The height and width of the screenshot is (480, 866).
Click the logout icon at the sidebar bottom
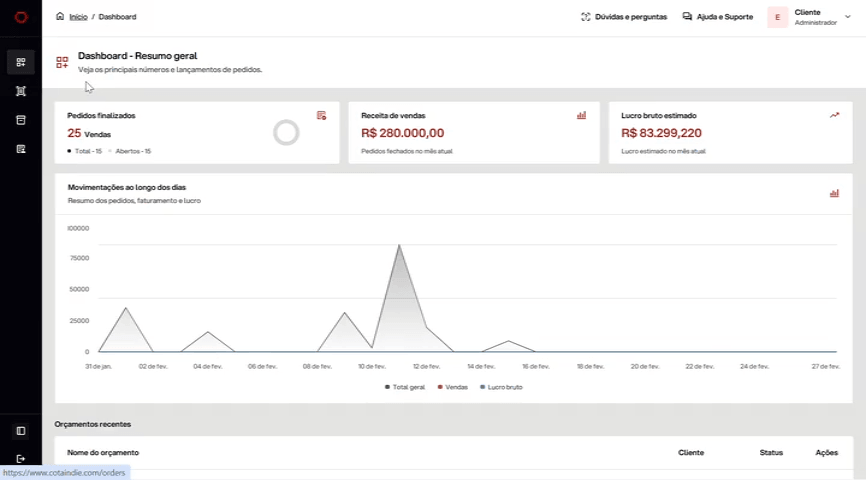click(21, 458)
